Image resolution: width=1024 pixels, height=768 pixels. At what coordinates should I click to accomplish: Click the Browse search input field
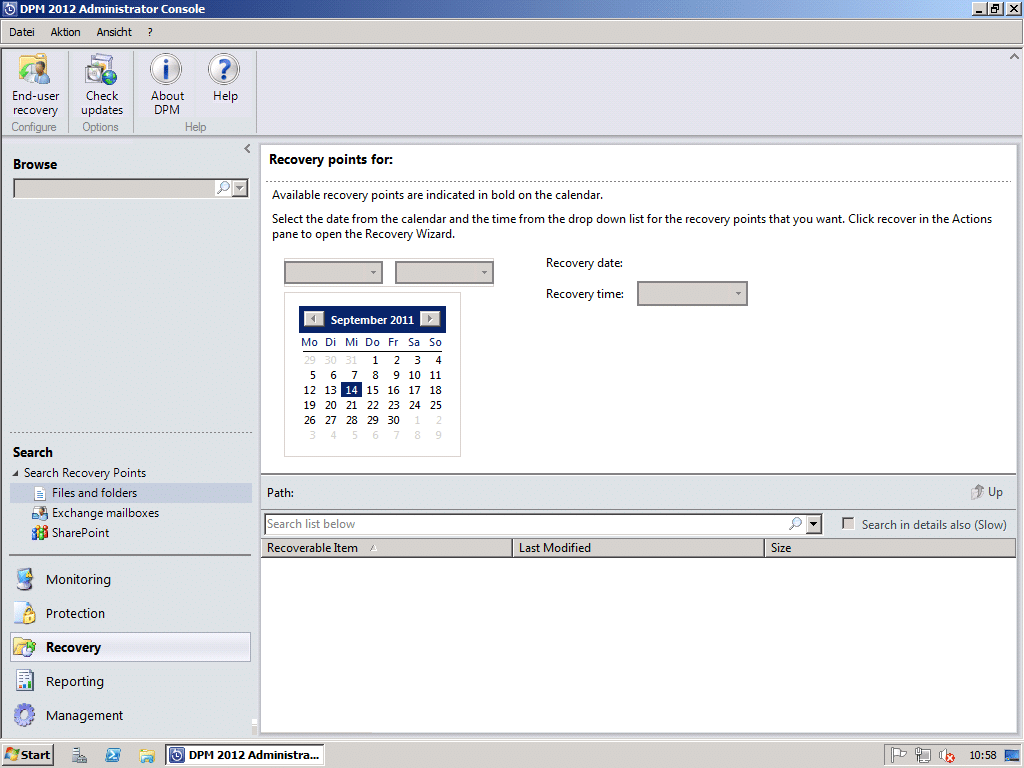[114, 188]
